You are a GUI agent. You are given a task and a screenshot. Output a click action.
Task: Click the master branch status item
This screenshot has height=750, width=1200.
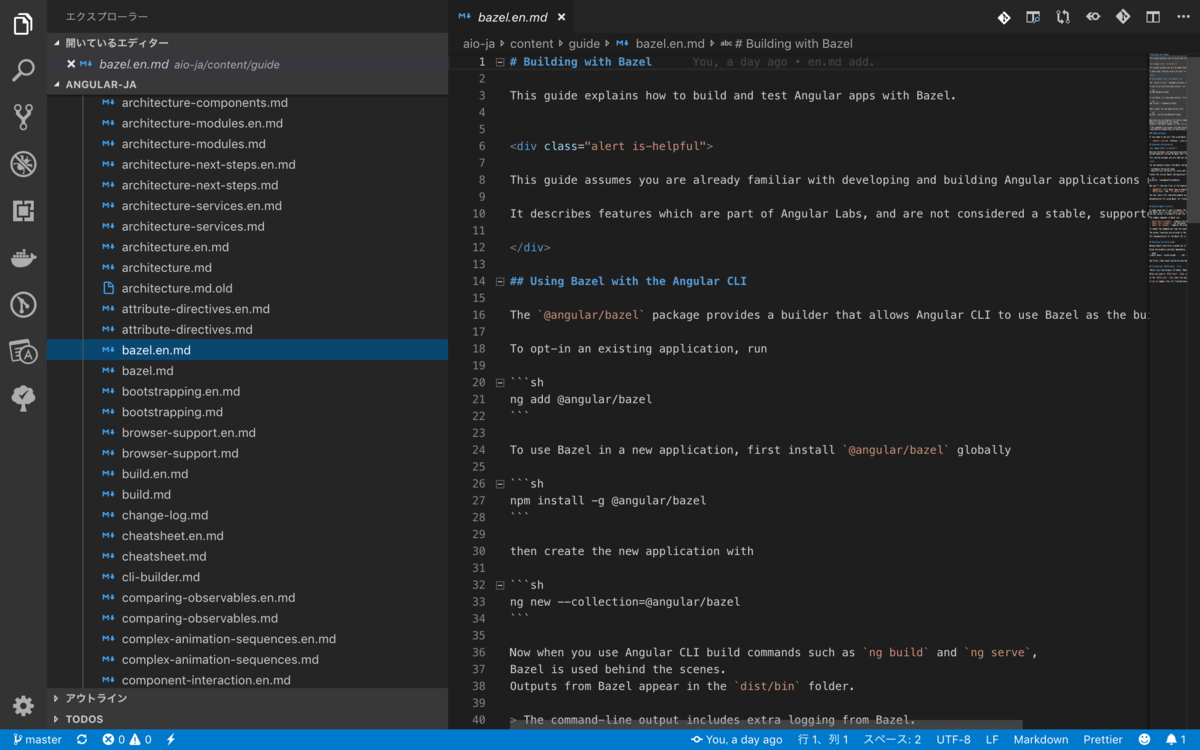coord(37,740)
